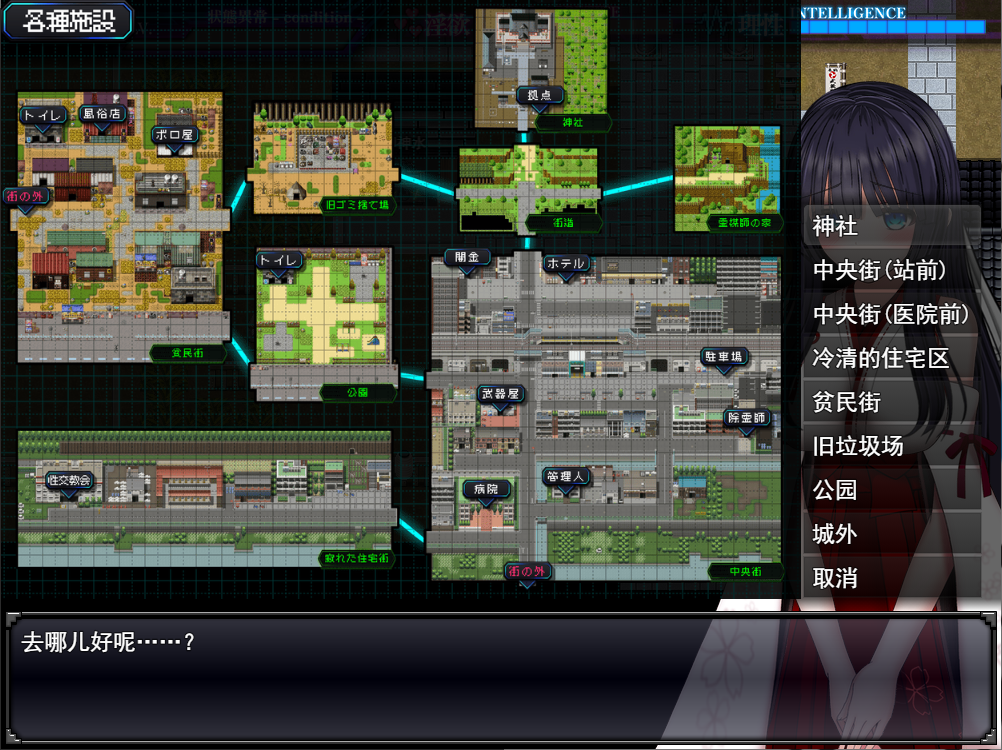
Task: Select the 闇金 marker on the map
Action: (467, 257)
